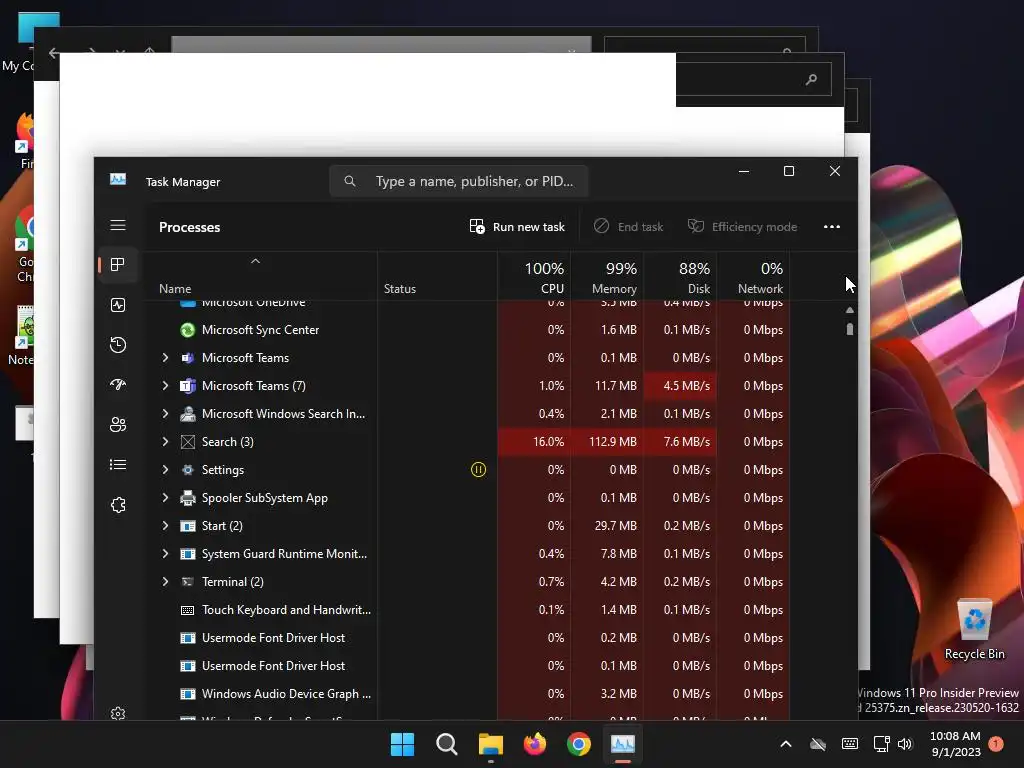Click the 4.5 MB/s disk cell
Screen dimensions: 1024x768
(x=680, y=385)
